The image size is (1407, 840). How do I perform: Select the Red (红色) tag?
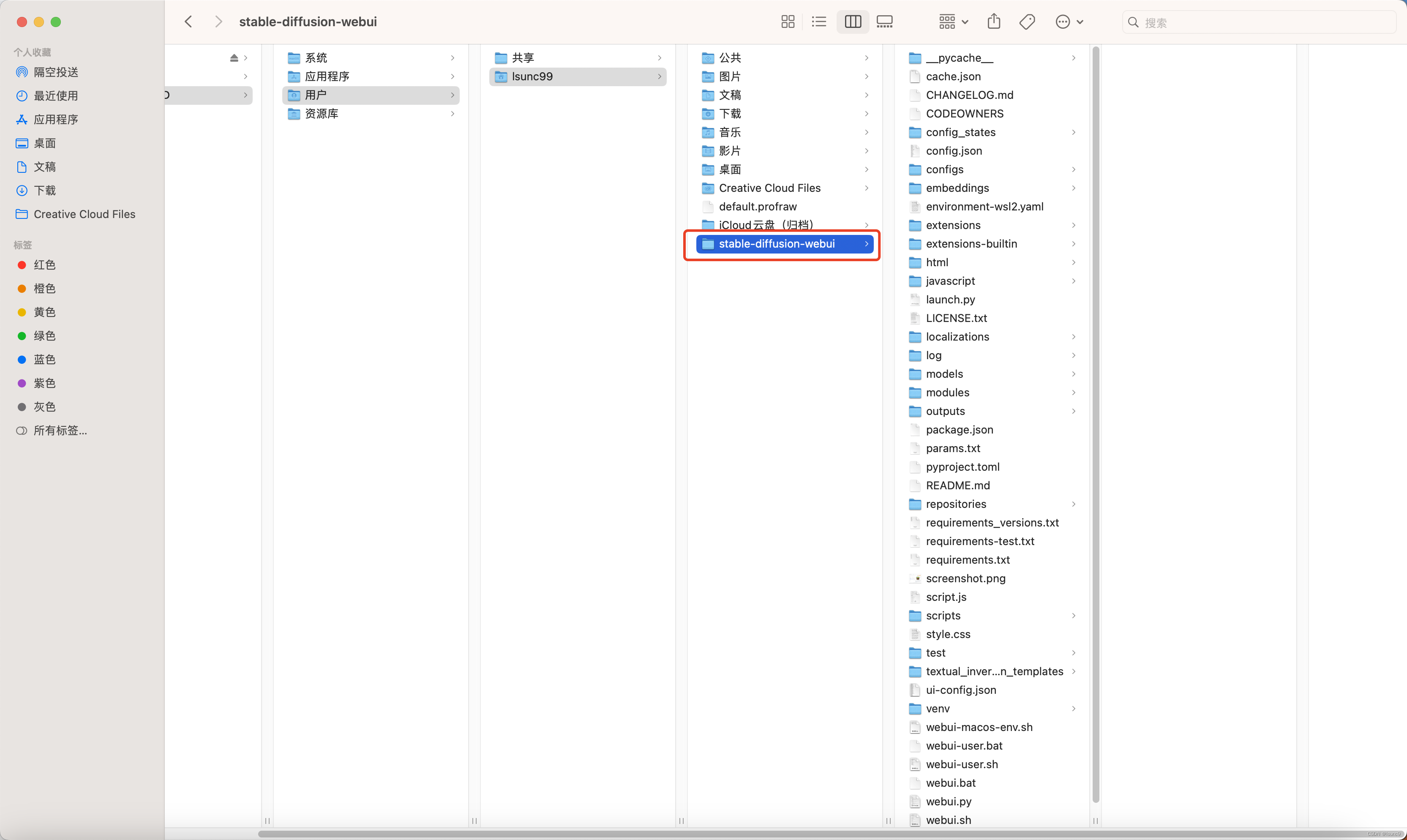44,265
